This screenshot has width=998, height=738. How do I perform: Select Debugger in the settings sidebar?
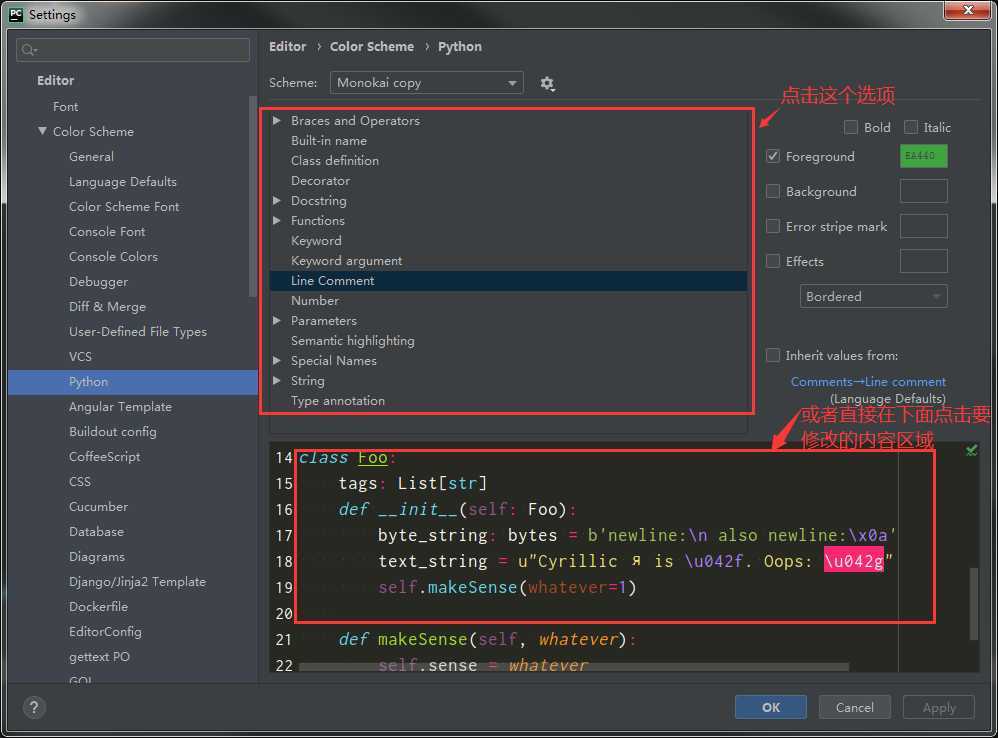(x=98, y=281)
